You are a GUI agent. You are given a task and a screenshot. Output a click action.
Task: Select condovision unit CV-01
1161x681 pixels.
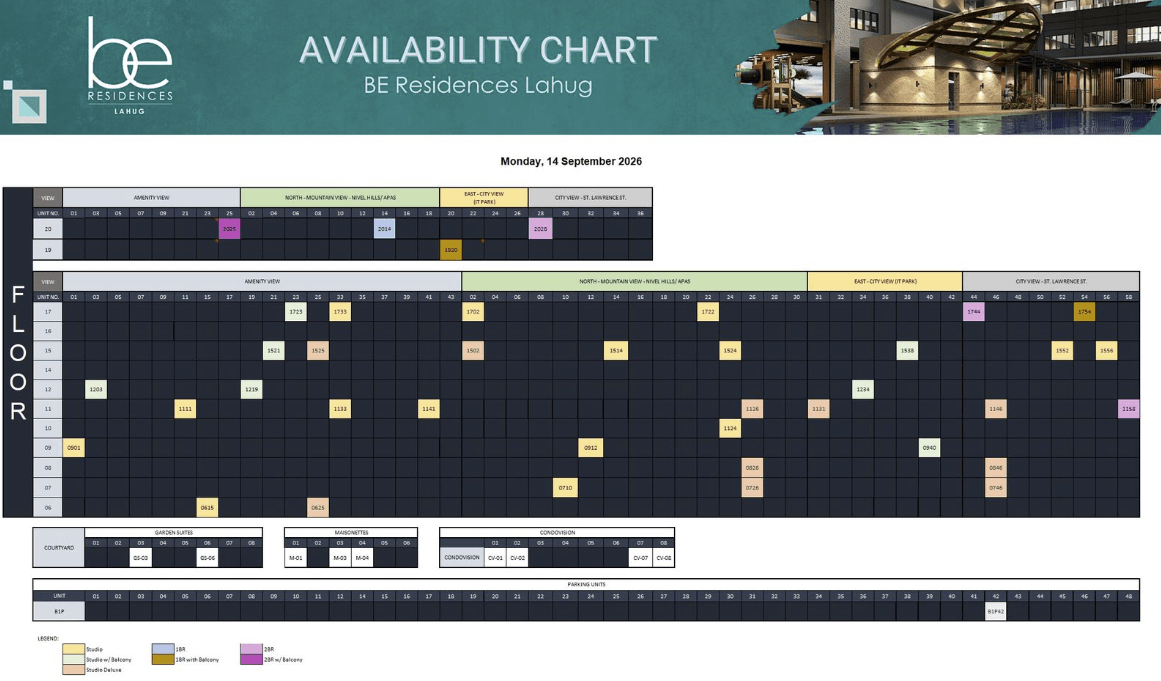click(495, 557)
